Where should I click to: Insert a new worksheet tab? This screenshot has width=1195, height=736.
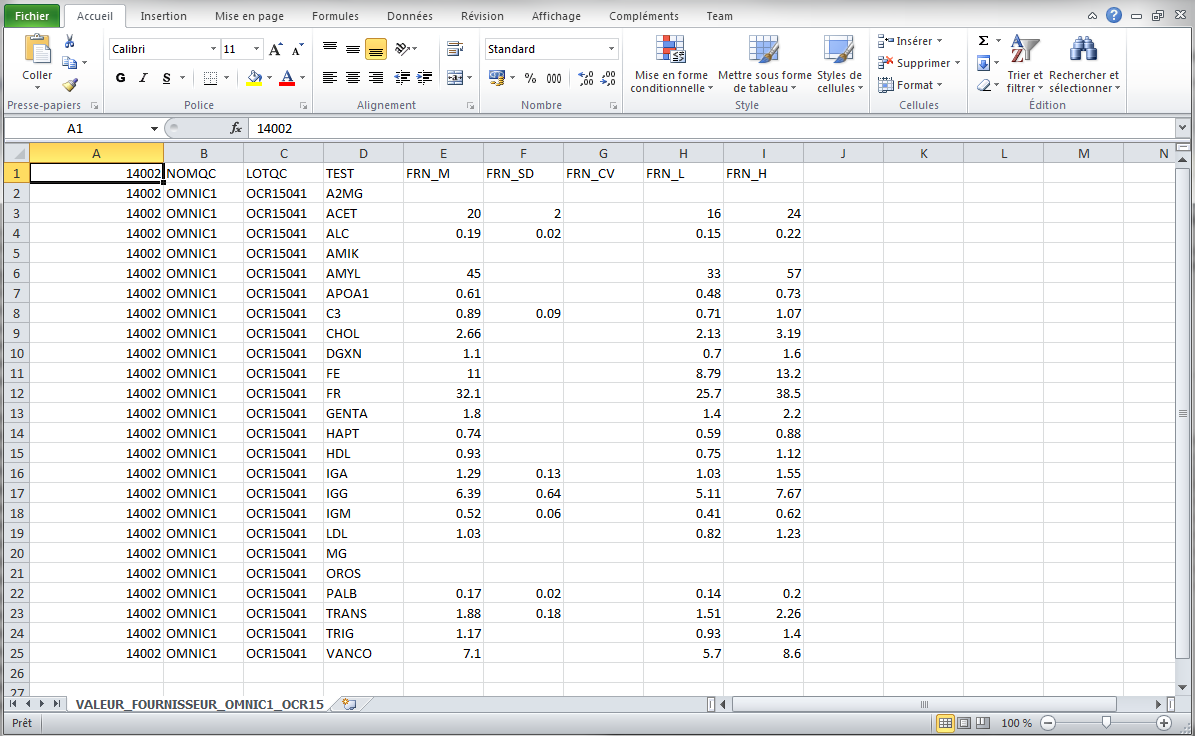point(349,704)
